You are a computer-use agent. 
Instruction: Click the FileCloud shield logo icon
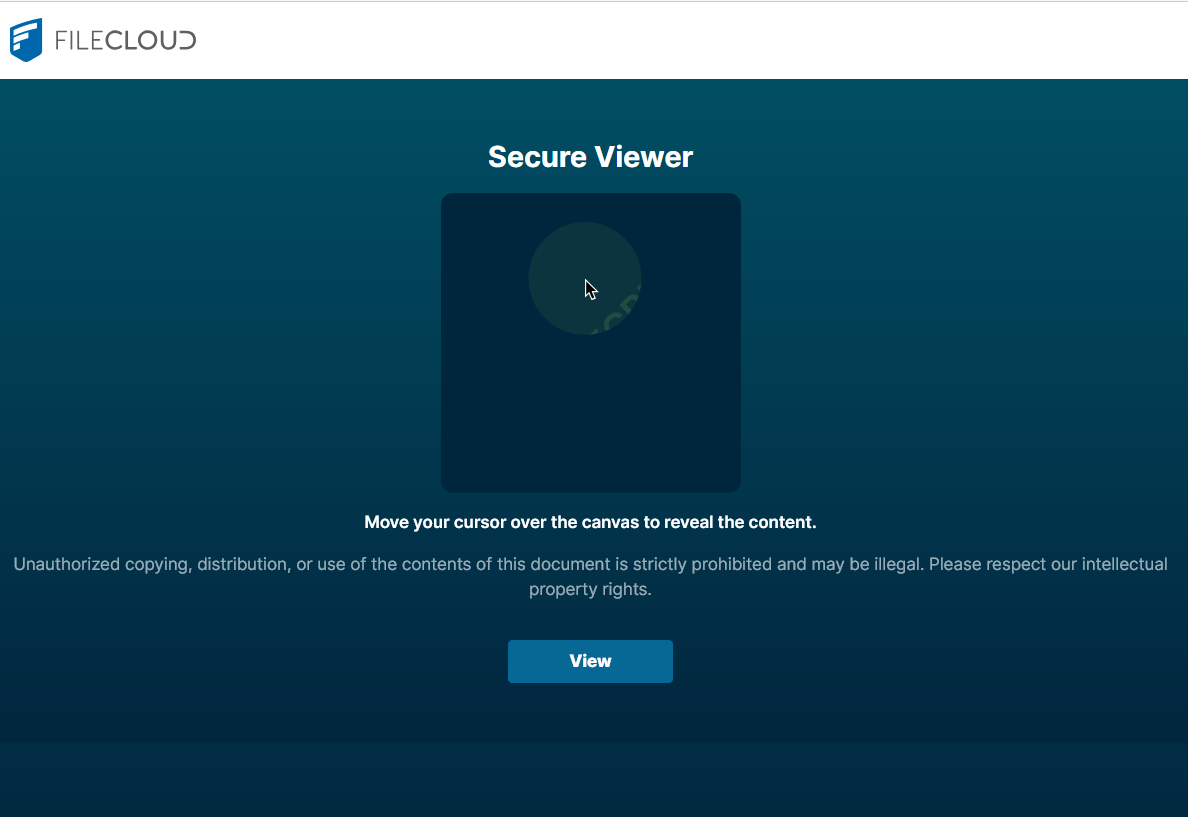tap(26, 40)
